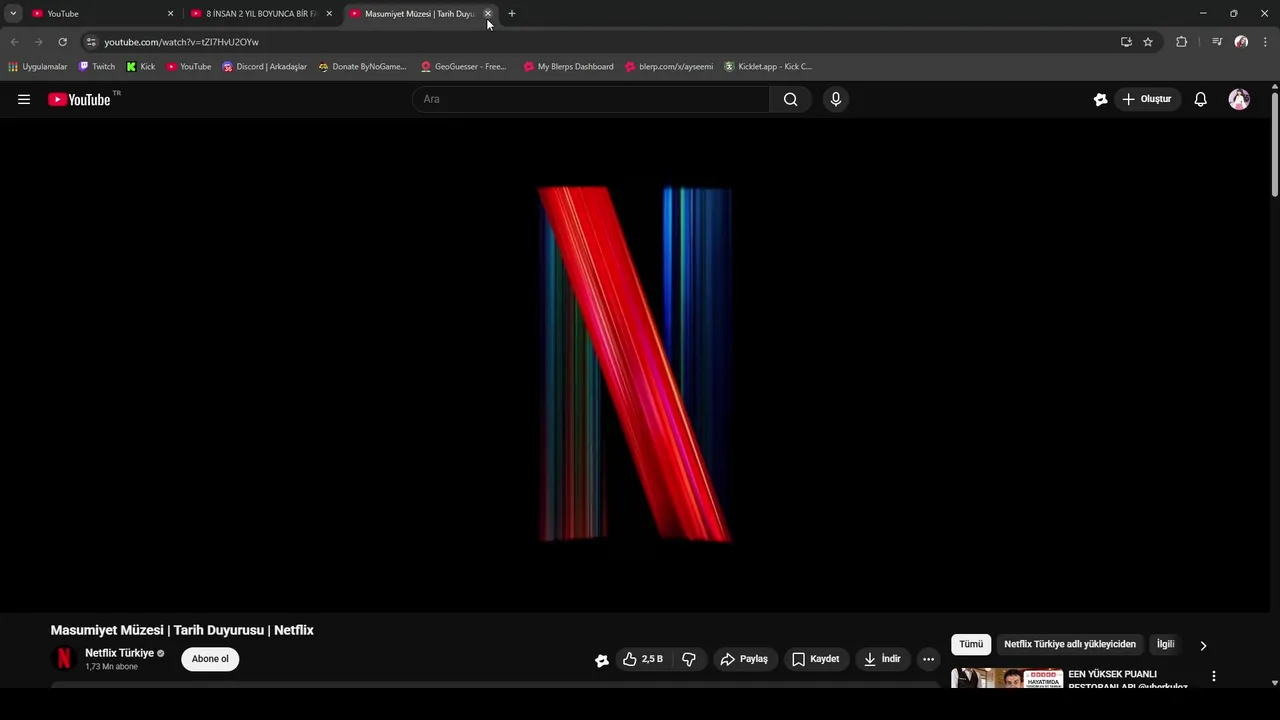Close the 8 İNSAN 2 YIL tab

(329, 14)
